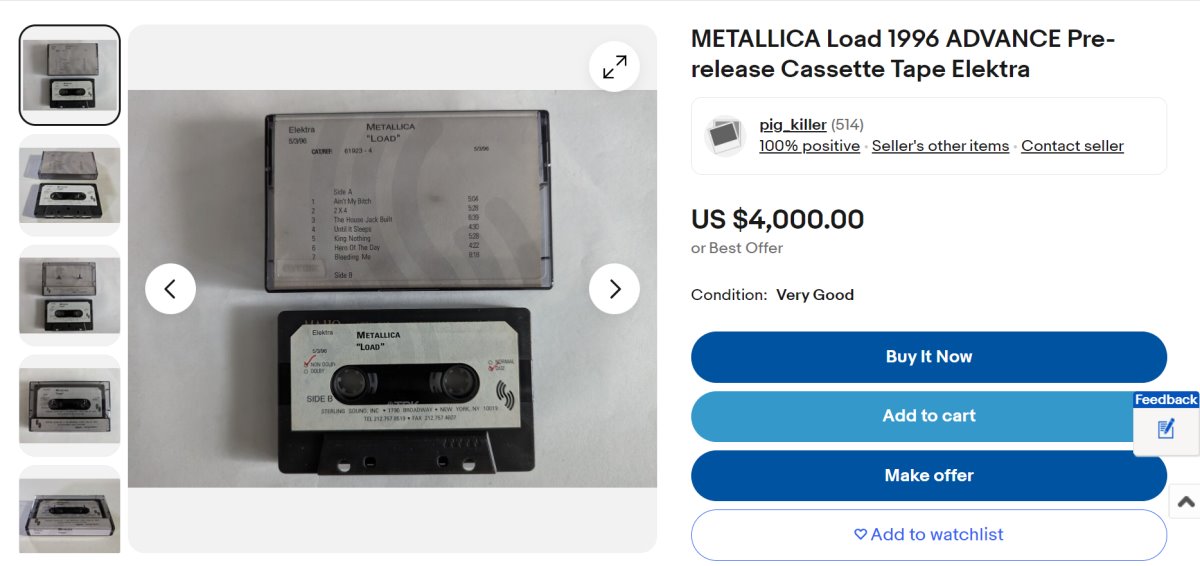Image resolution: width=1200 pixels, height=566 pixels.
Task: View the 100% positive feedback link
Action: click(809, 146)
